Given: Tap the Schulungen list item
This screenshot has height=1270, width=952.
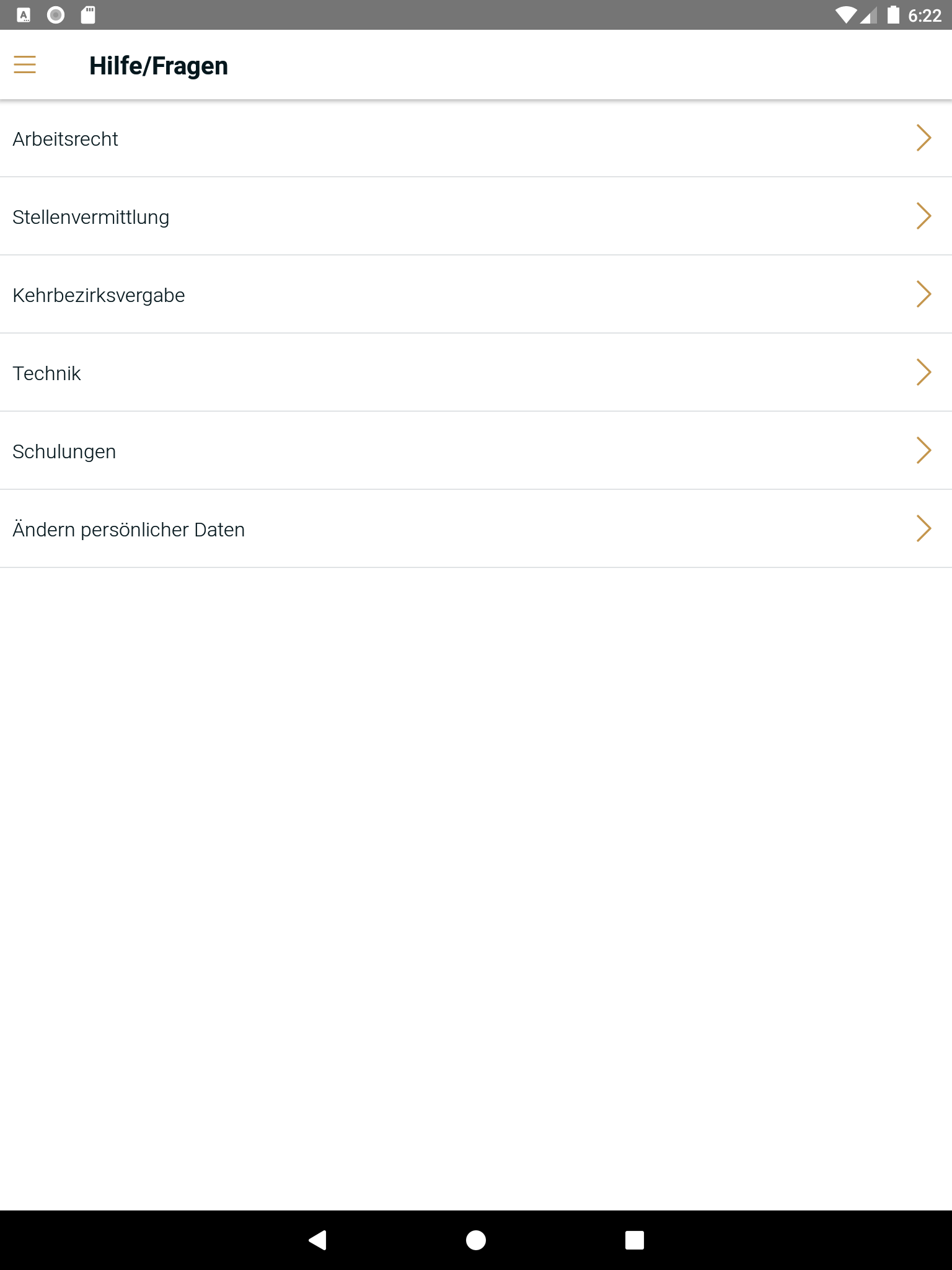Looking at the screenshot, I should (x=64, y=451).
